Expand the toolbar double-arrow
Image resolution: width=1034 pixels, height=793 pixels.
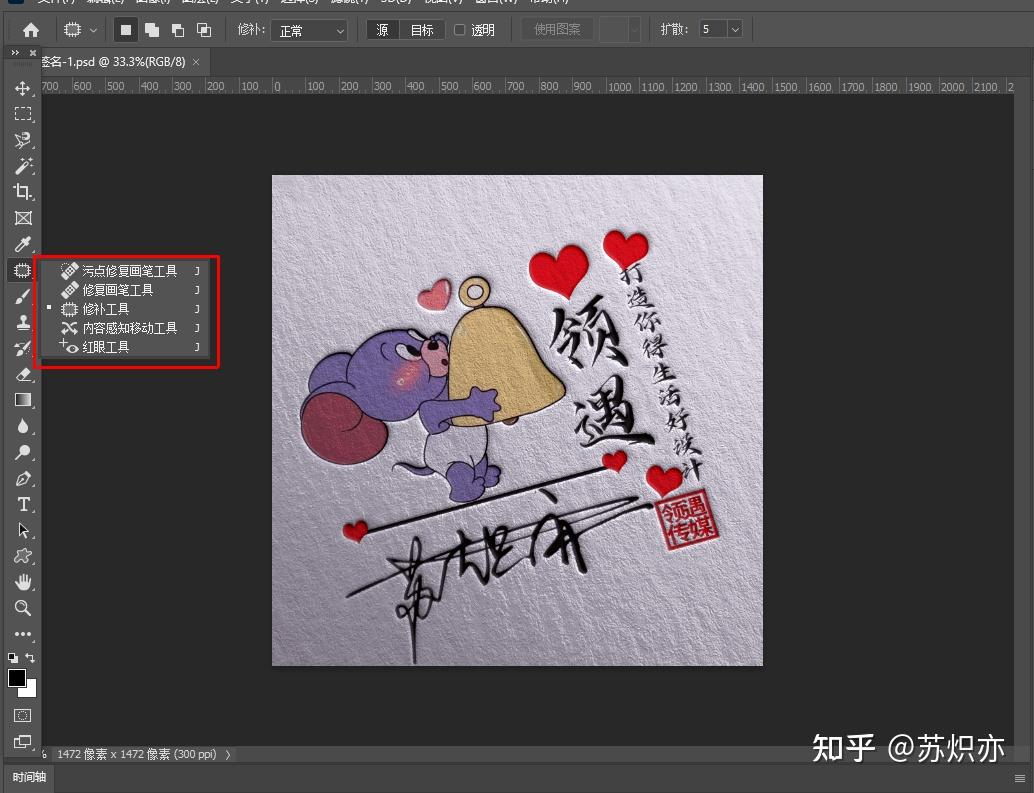click(x=15, y=53)
